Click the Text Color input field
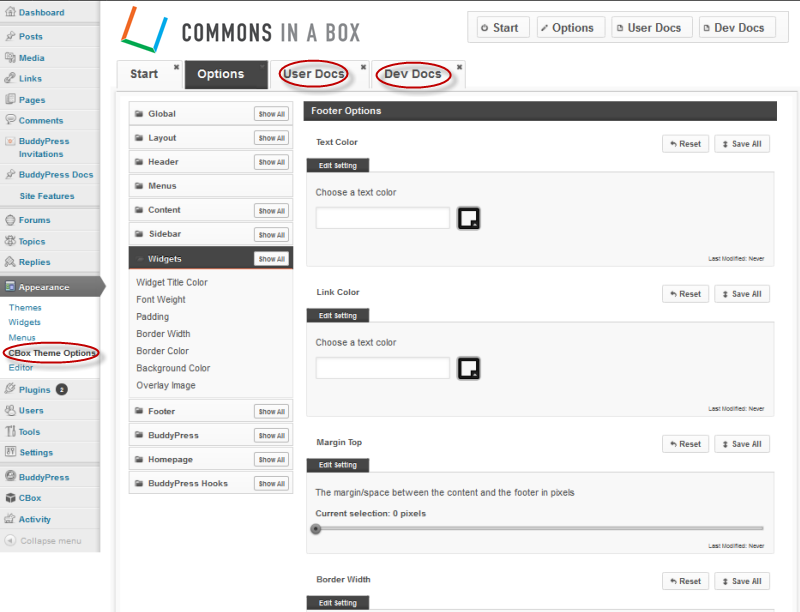This screenshot has height=612, width=800. (x=383, y=218)
